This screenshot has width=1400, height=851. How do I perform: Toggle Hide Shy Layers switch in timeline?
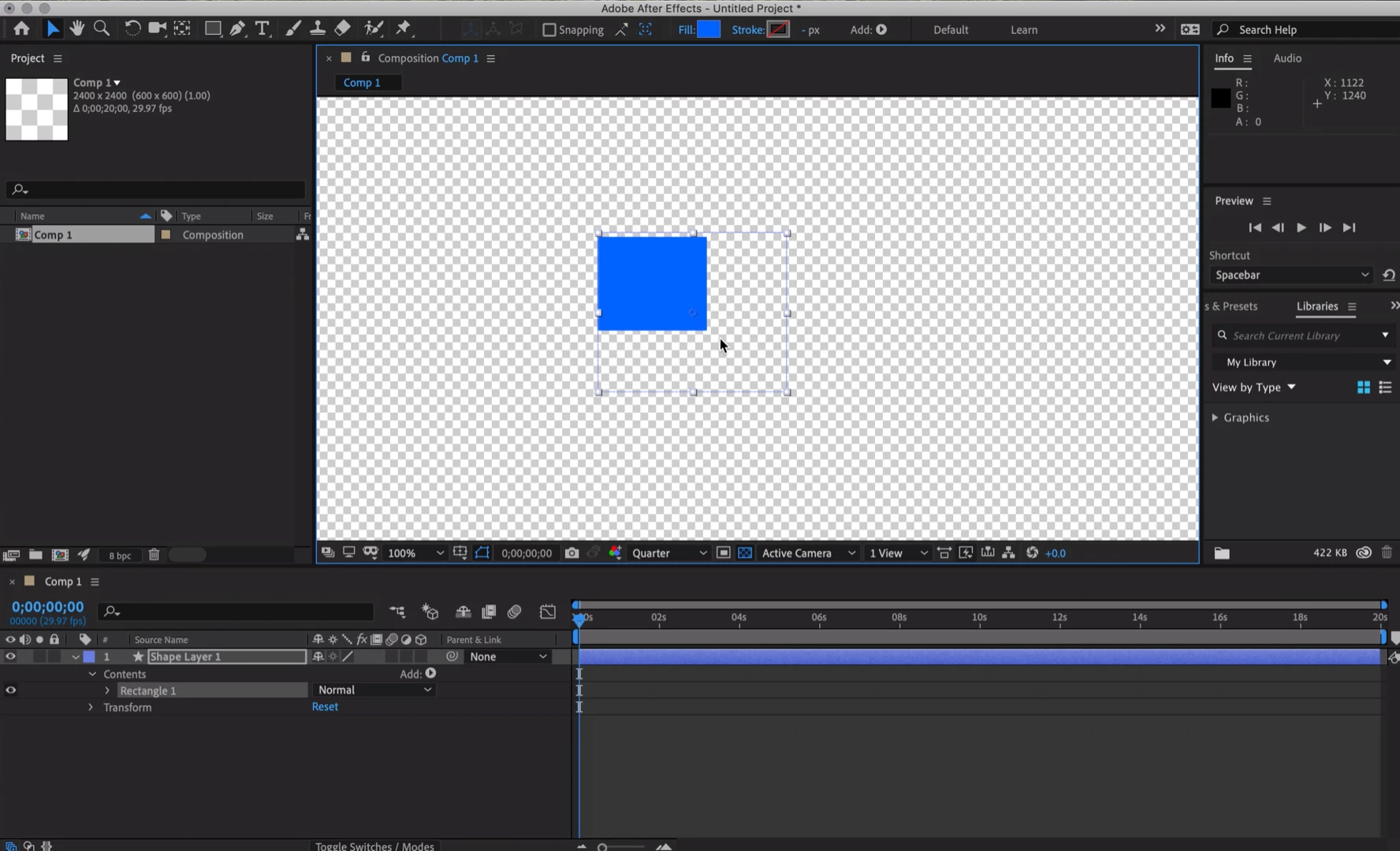(x=464, y=612)
